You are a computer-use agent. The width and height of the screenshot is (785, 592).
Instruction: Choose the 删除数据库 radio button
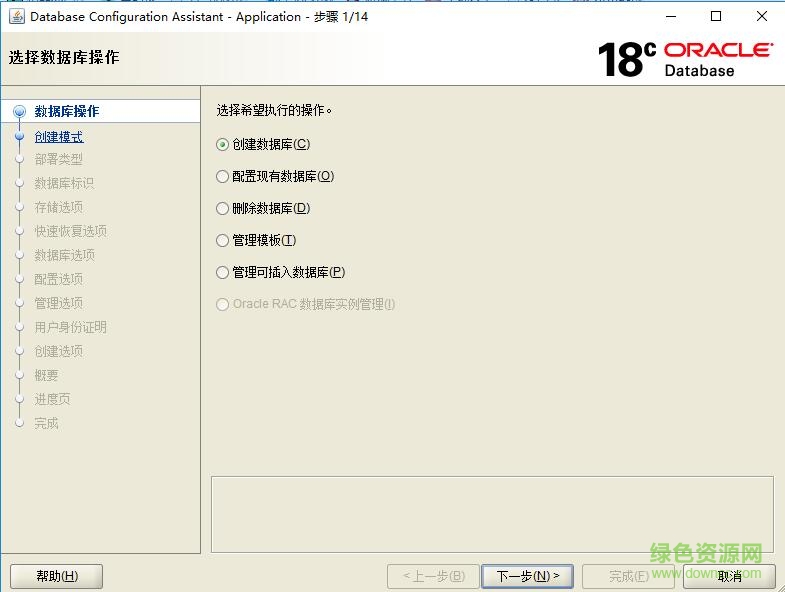[223, 208]
